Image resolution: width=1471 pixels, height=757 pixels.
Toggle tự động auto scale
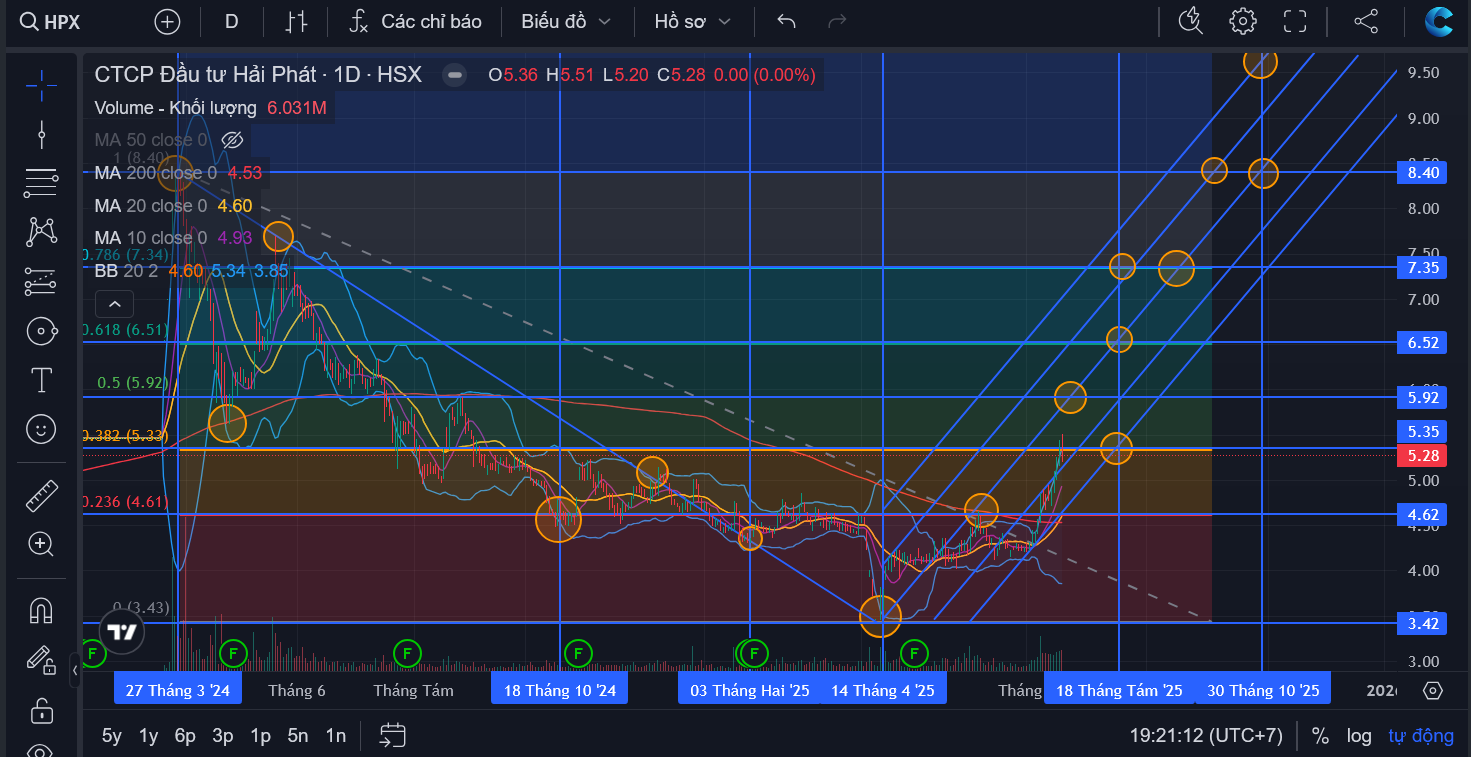1421,736
